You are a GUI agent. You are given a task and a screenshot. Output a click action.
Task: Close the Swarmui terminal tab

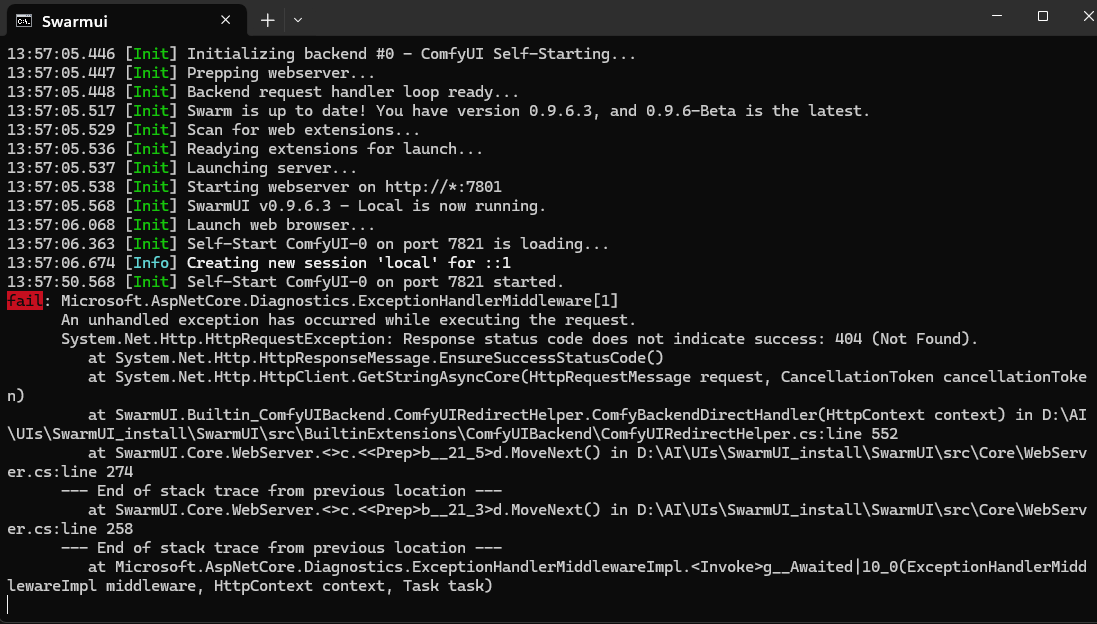pos(226,19)
